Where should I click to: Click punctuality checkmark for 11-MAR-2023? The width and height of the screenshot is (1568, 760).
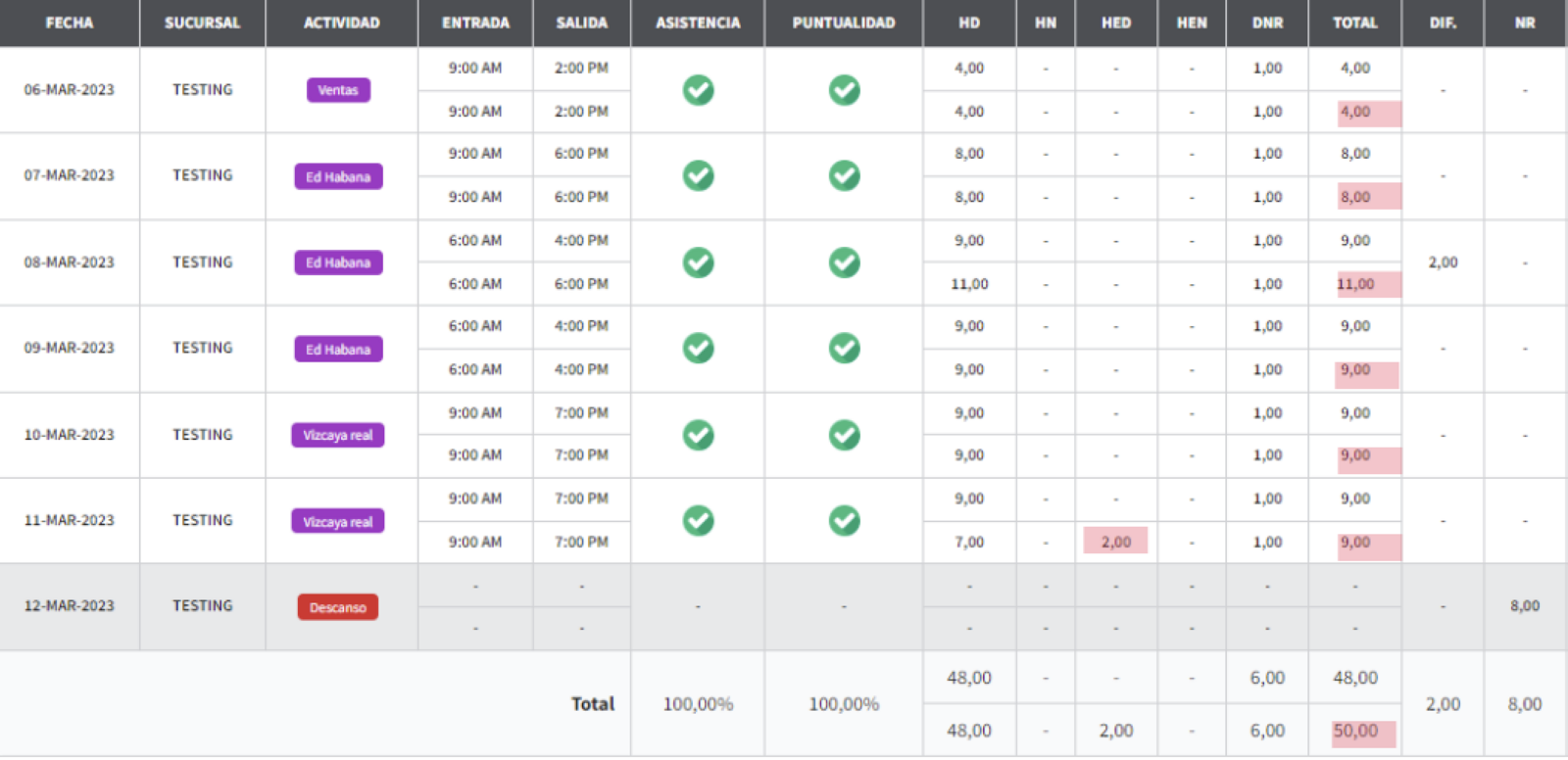[x=844, y=521]
